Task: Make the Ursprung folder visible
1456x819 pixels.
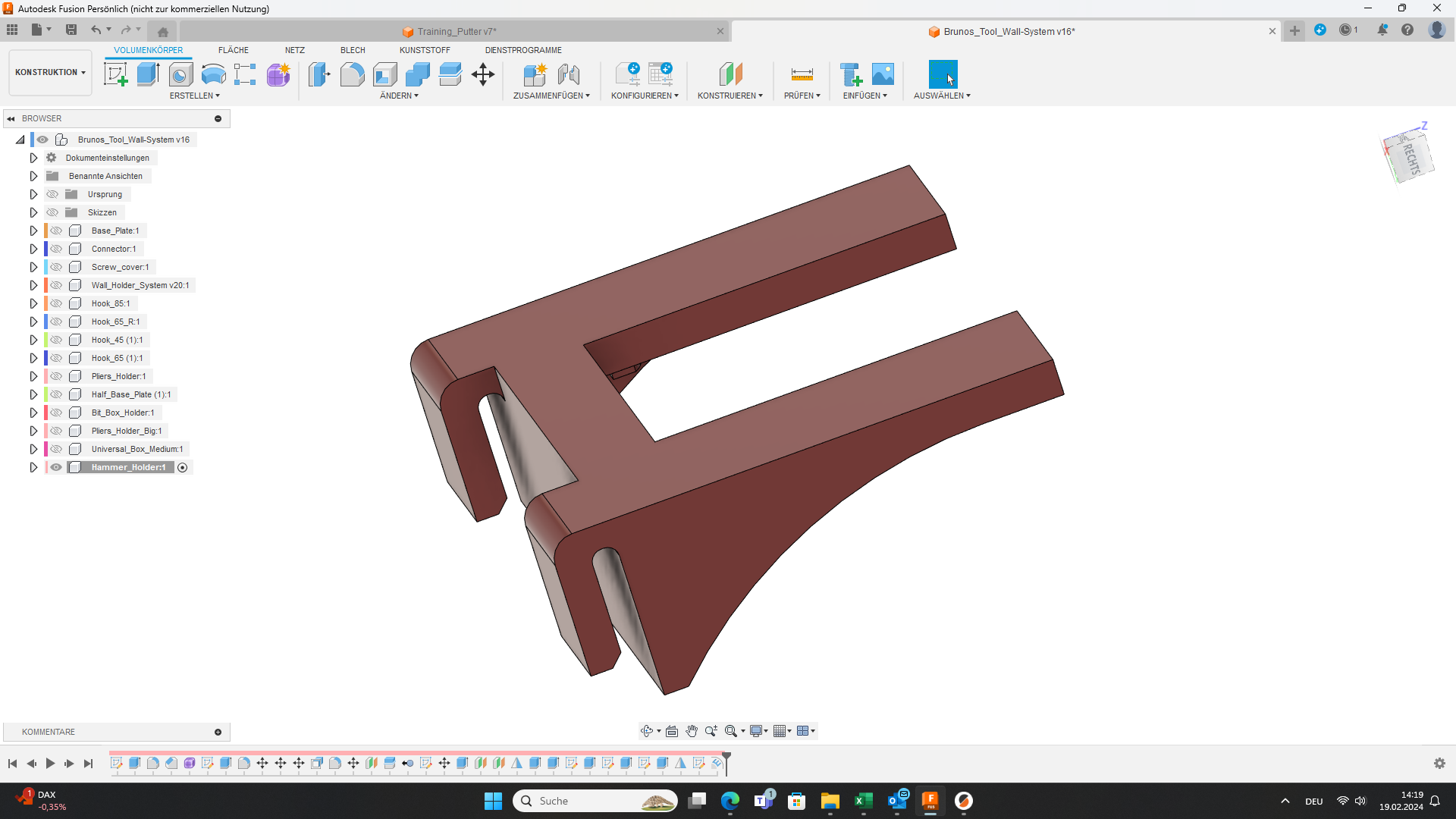Action: coord(52,194)
